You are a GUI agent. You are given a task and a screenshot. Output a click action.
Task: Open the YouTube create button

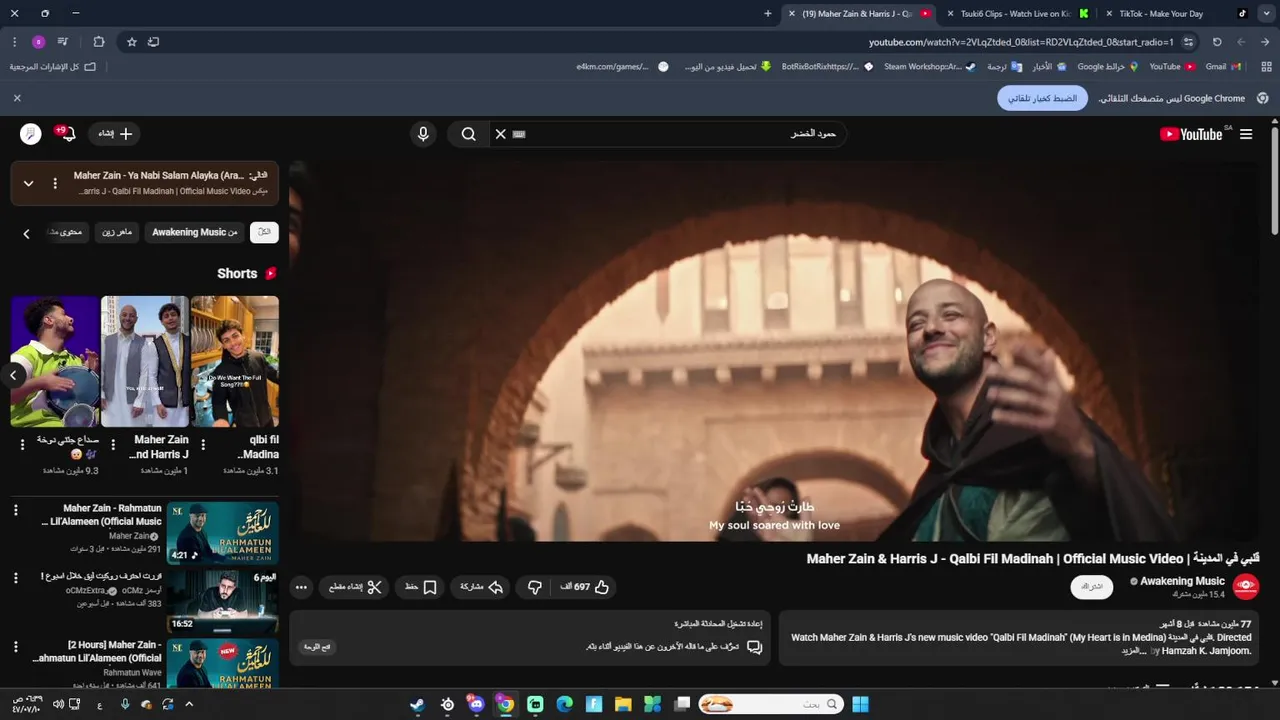point(115,134)
